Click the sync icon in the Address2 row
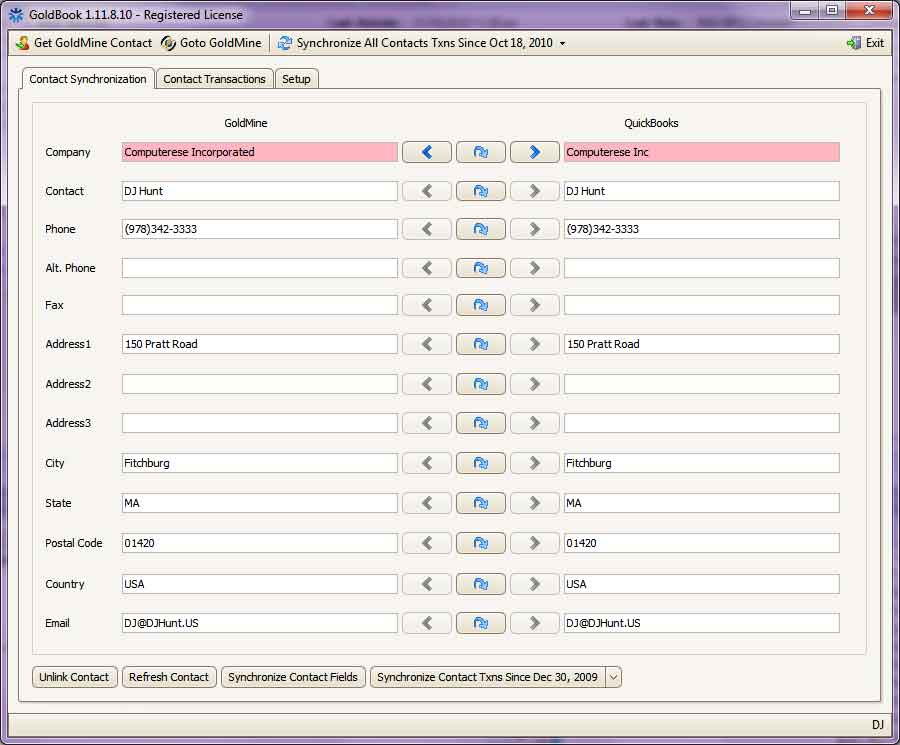Screen dimensions: 900x745 click(480, 384)
